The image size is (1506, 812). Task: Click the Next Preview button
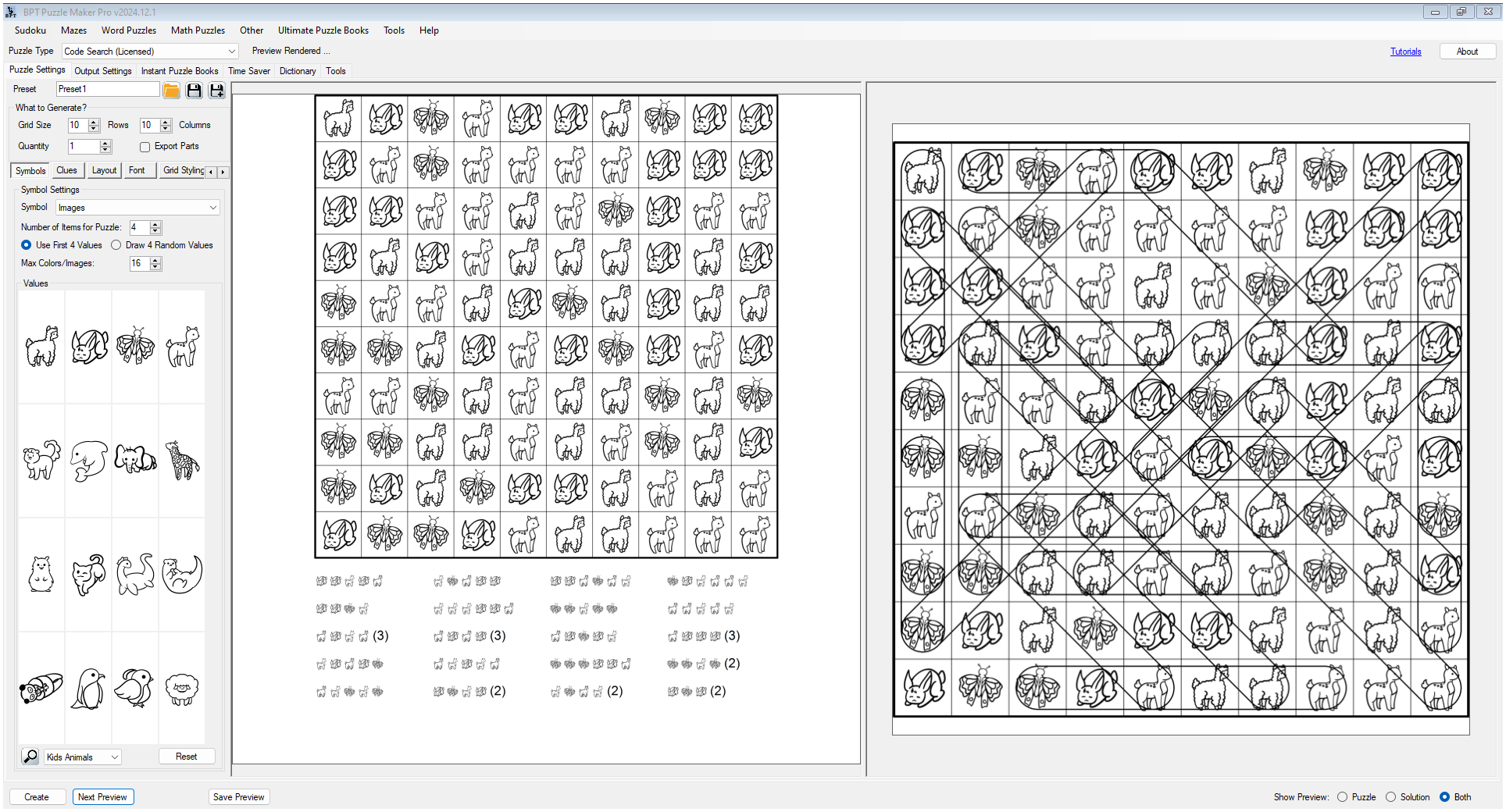(x=102, y=797)
